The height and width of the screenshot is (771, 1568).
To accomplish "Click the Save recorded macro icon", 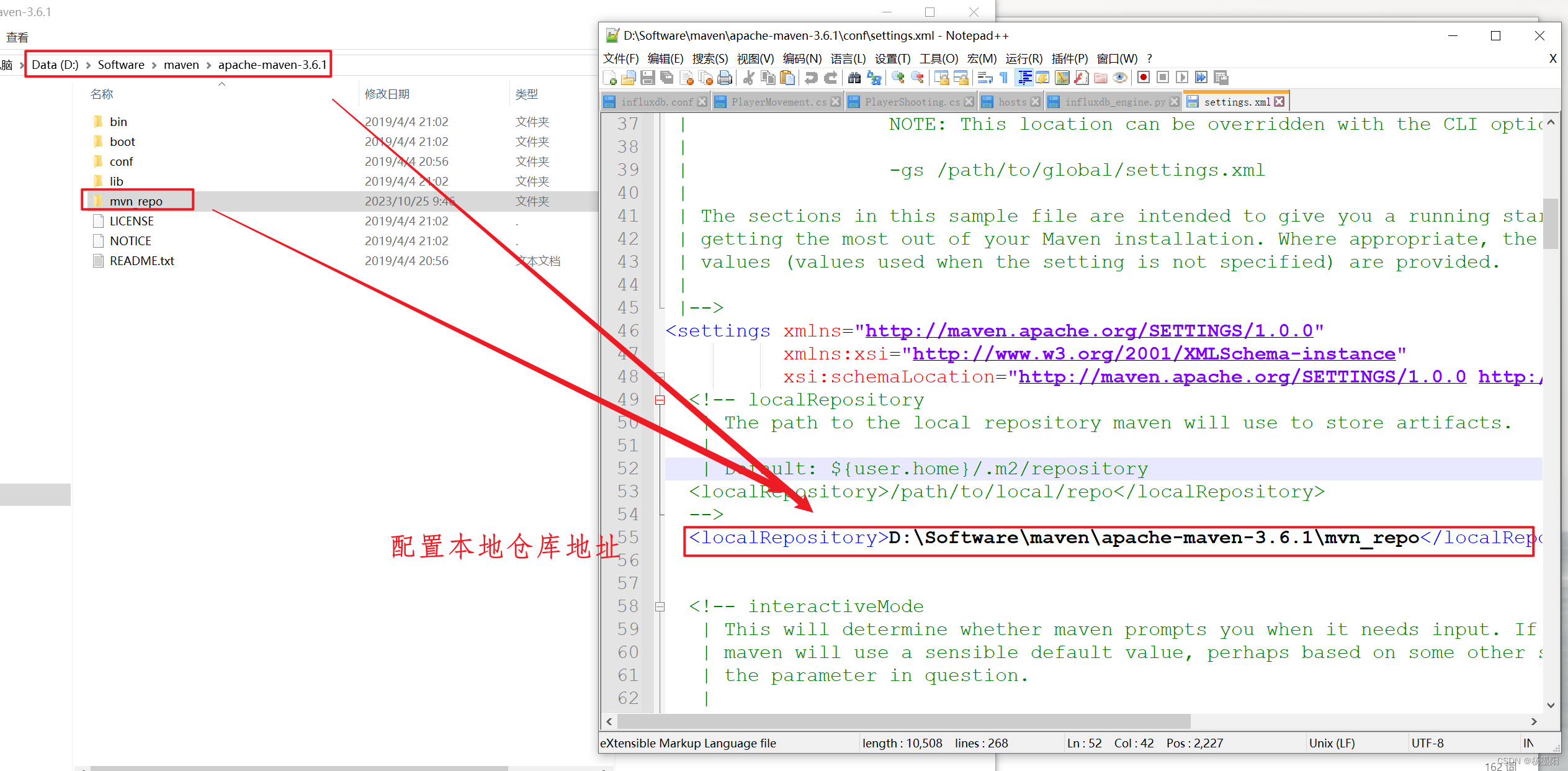I will 1221,78.
